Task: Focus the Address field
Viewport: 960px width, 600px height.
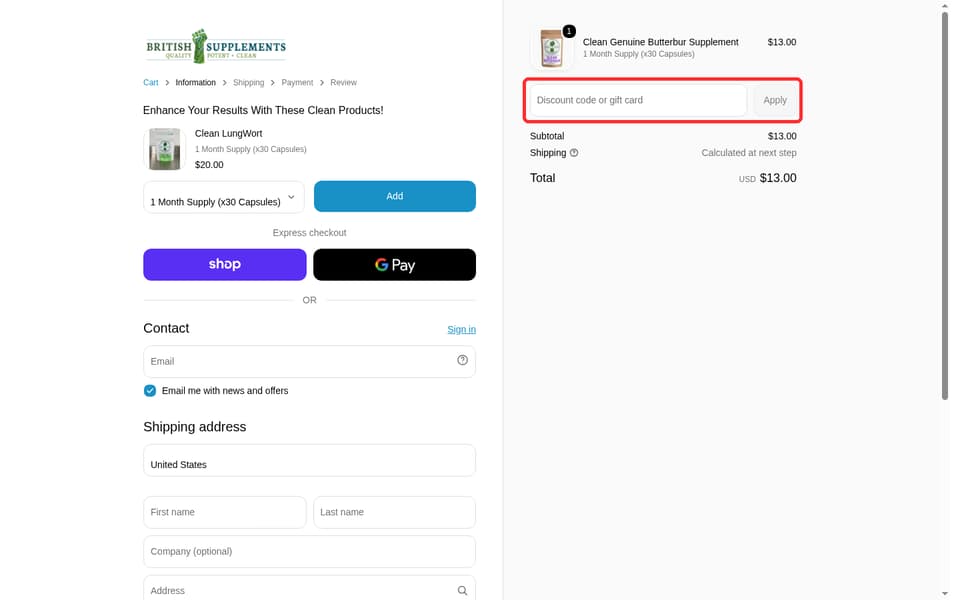Action: click(x=309, y=589)
